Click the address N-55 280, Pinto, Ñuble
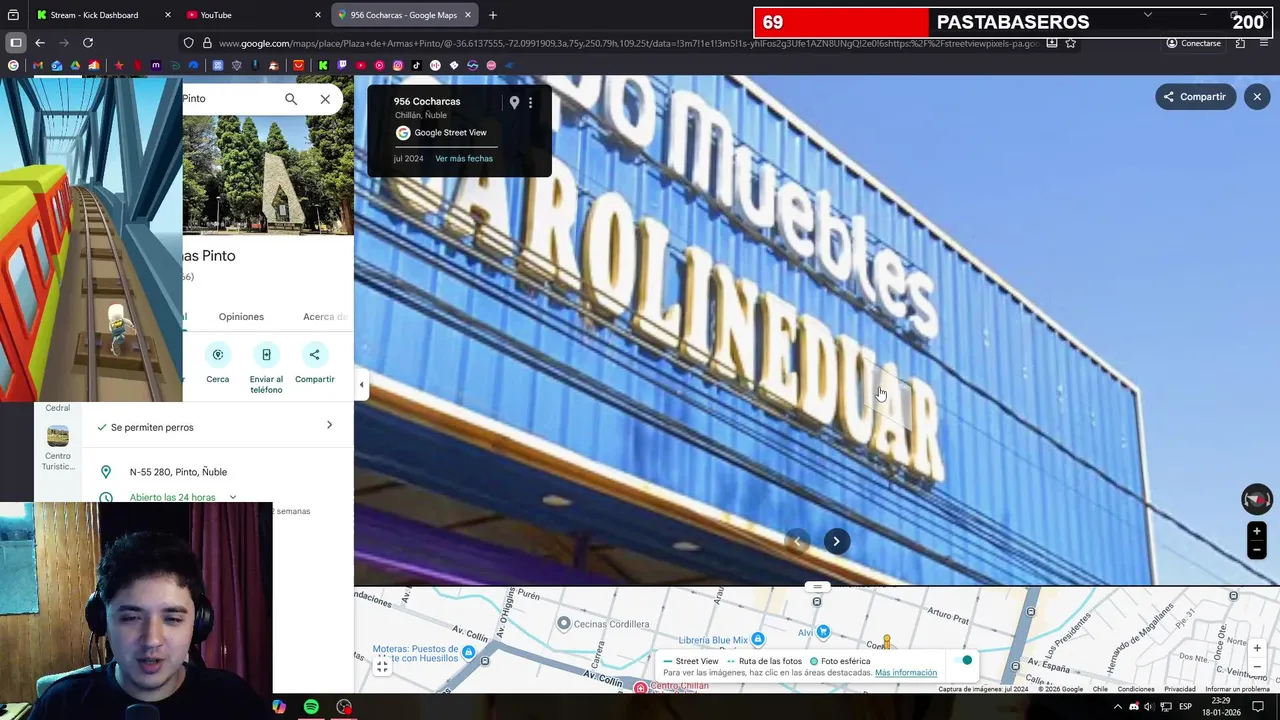Screen dimensions: 1280x720 (178, 472)
